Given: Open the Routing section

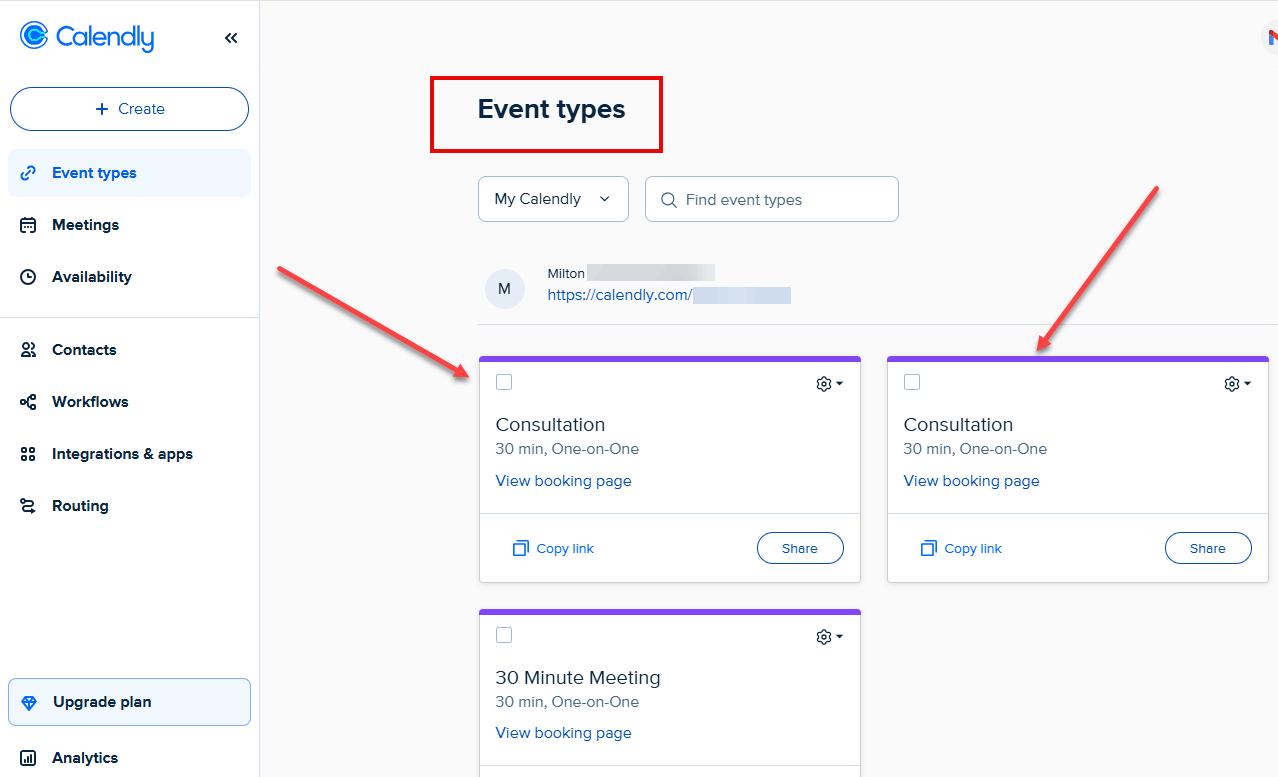Looking at the screenshot, I should pos(80,505).
